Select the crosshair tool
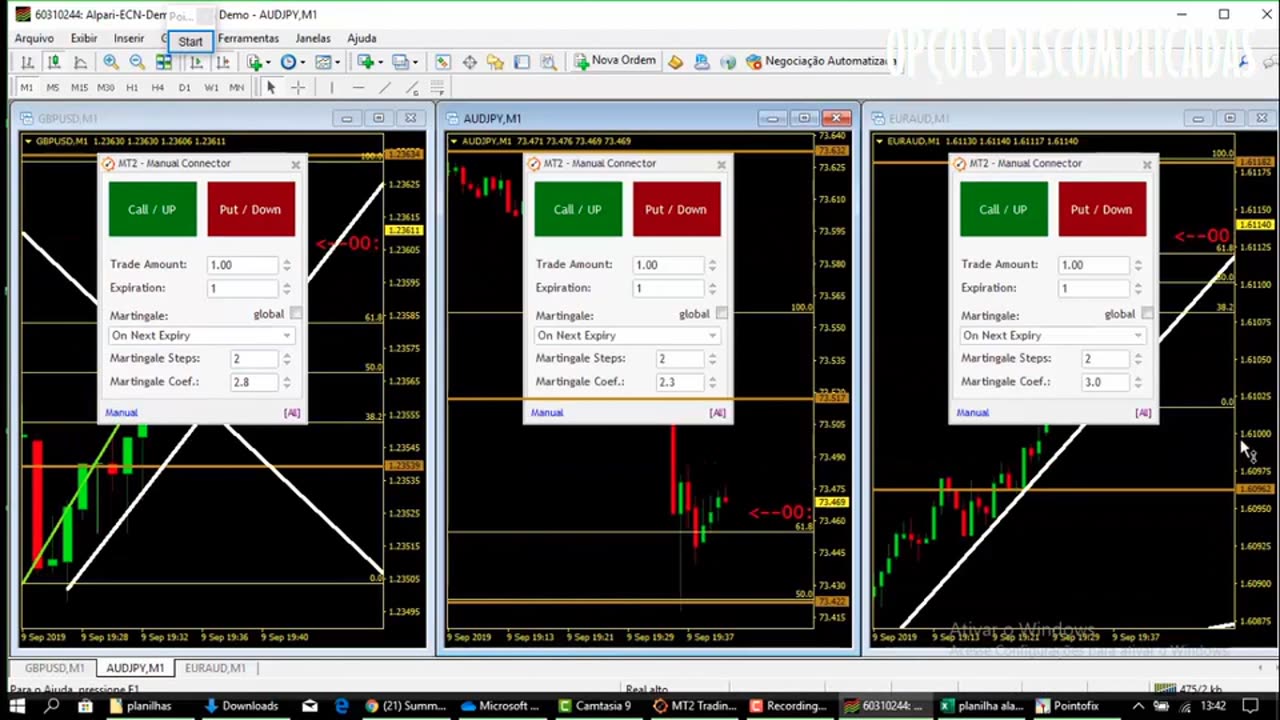The image size is (1280, 720). click(x=297, y=88)
